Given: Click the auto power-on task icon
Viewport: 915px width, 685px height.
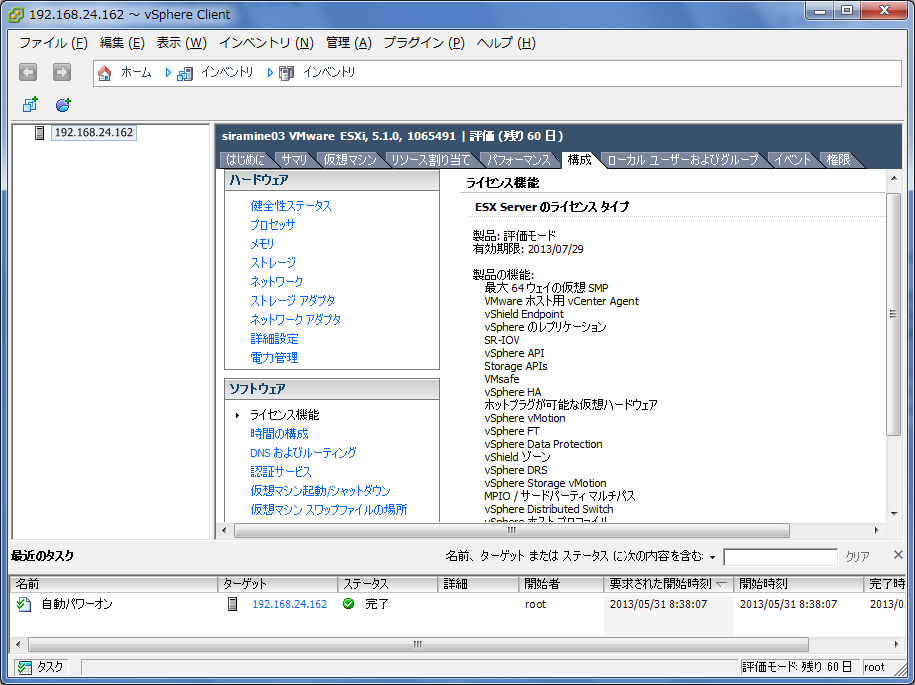Looking at the screenshot, I should pos(23,604).
